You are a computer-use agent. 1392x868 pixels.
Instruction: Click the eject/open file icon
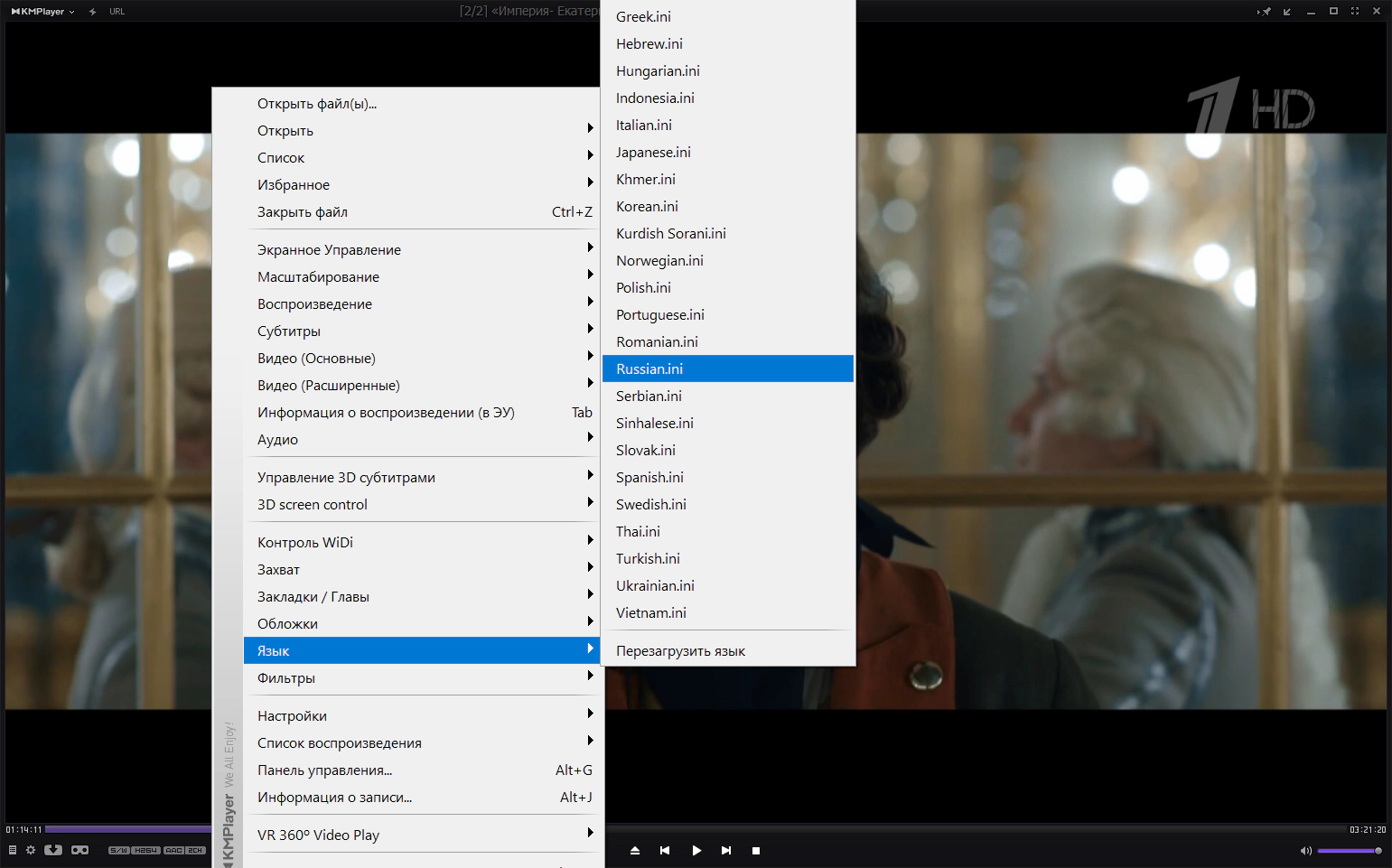[x=635, y=851]
